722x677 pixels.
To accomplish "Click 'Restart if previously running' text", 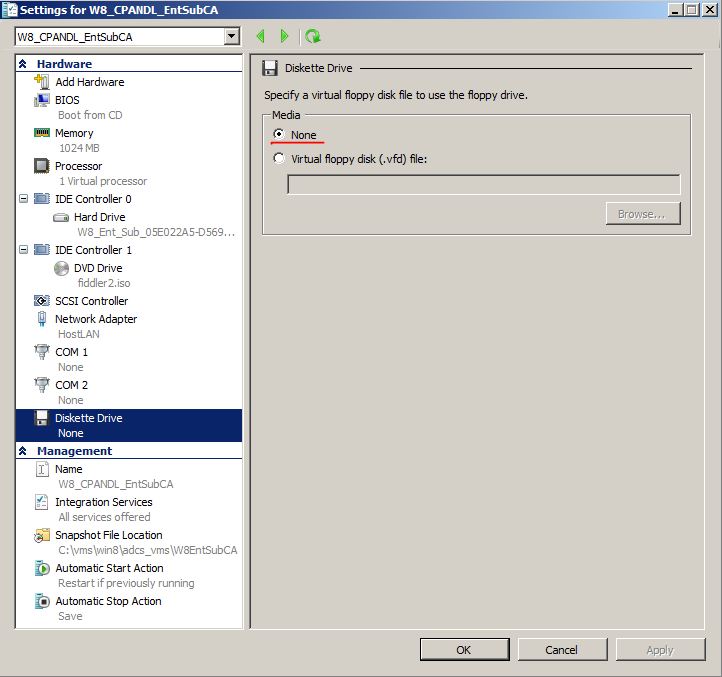I will pos(126,584).
